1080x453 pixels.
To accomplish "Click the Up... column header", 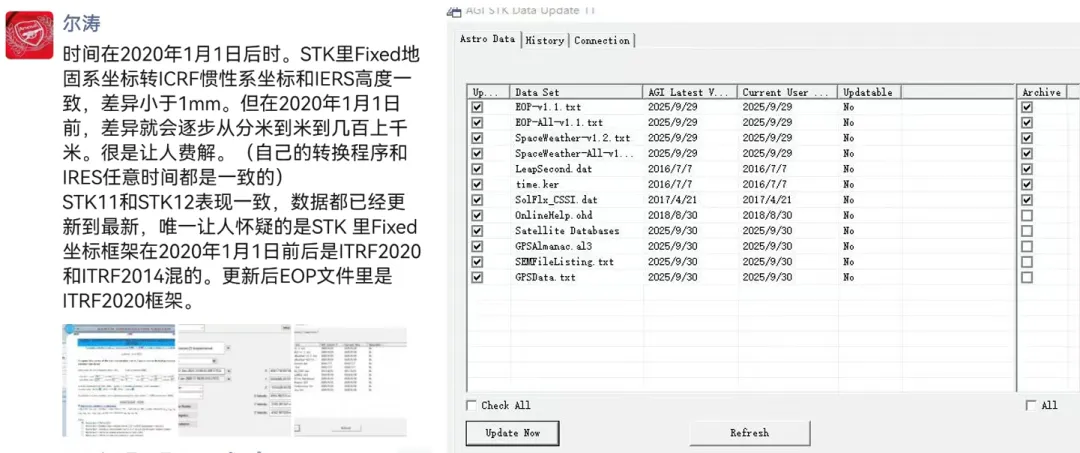I will click(x=488, y=92).
